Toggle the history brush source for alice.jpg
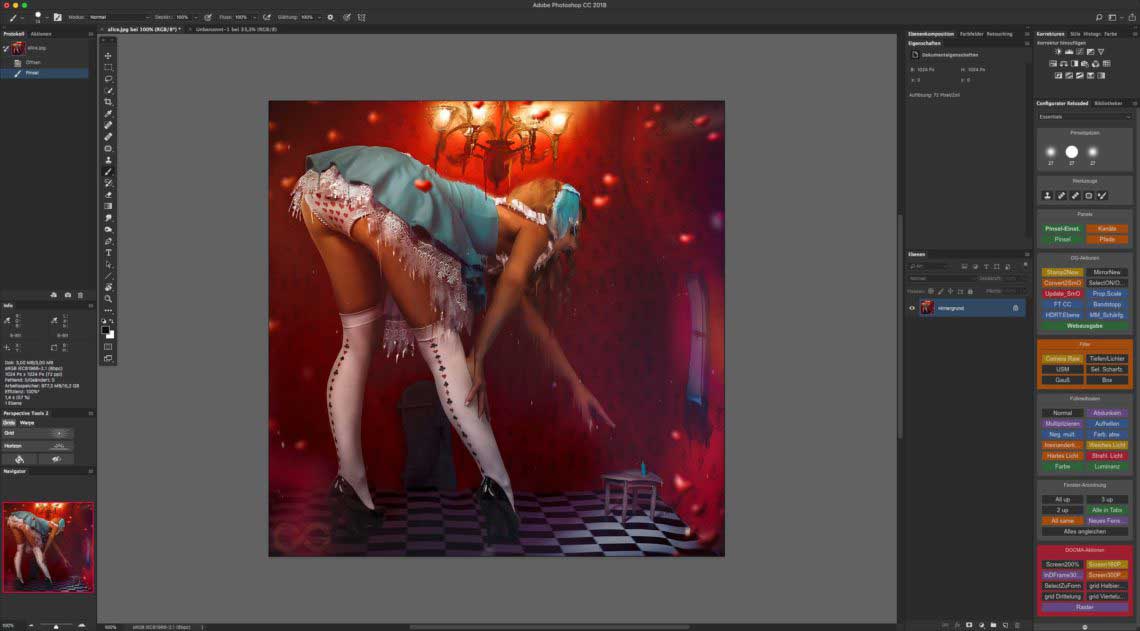Viewport: 1140px width, 631px height. (6, 48)
